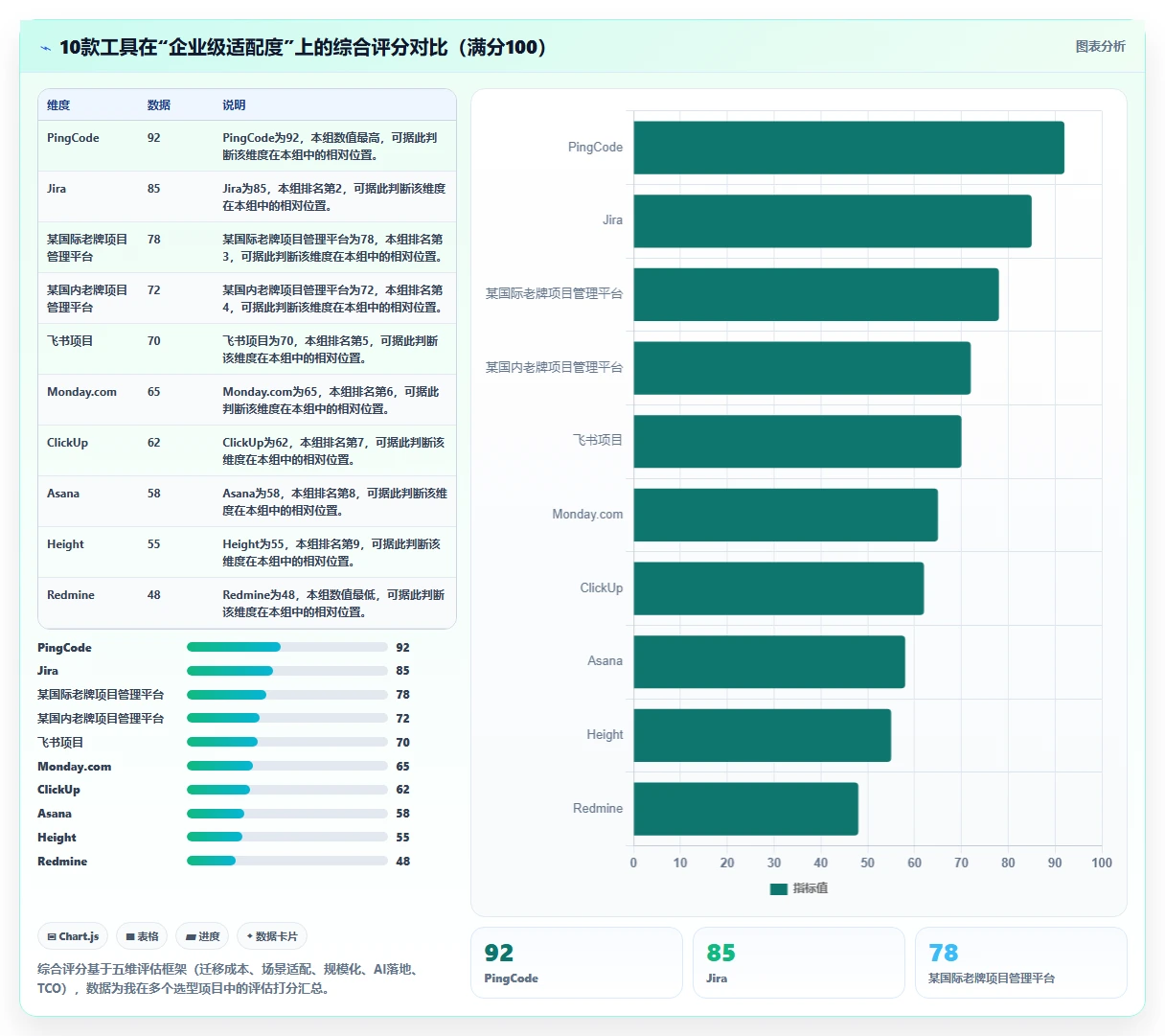1165x1036 pixels.
Task: Click the 飞书项目 label in progress list
Action: coord(60,743)
